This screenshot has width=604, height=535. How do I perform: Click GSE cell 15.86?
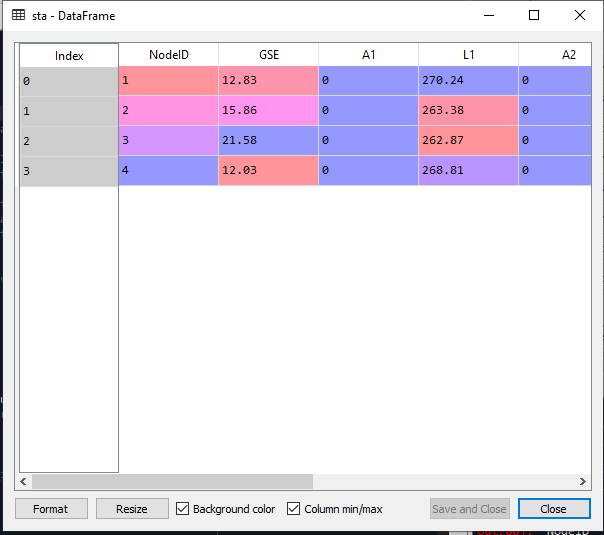[268, 111]
